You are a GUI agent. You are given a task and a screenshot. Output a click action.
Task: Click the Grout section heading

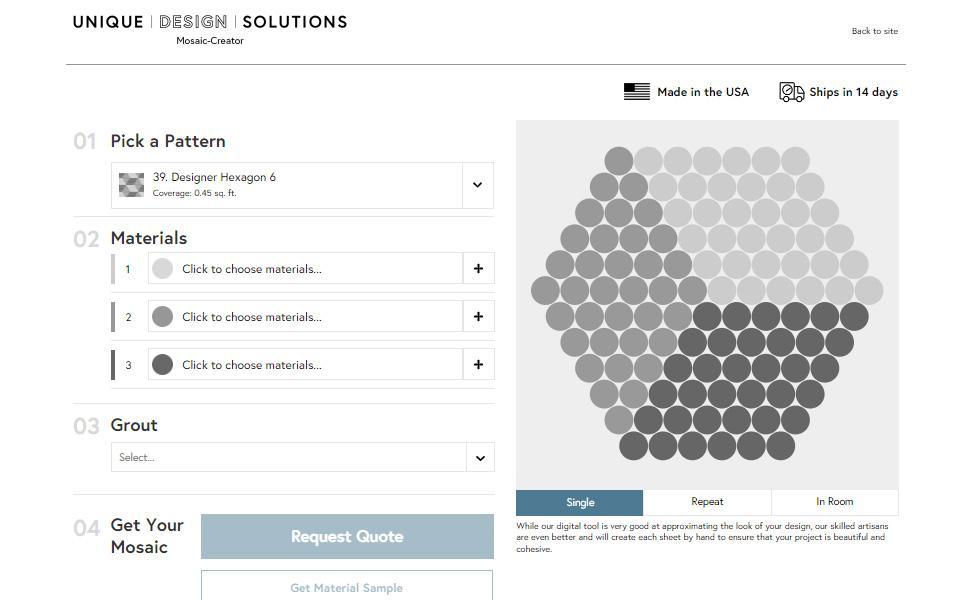click(134, 425)
